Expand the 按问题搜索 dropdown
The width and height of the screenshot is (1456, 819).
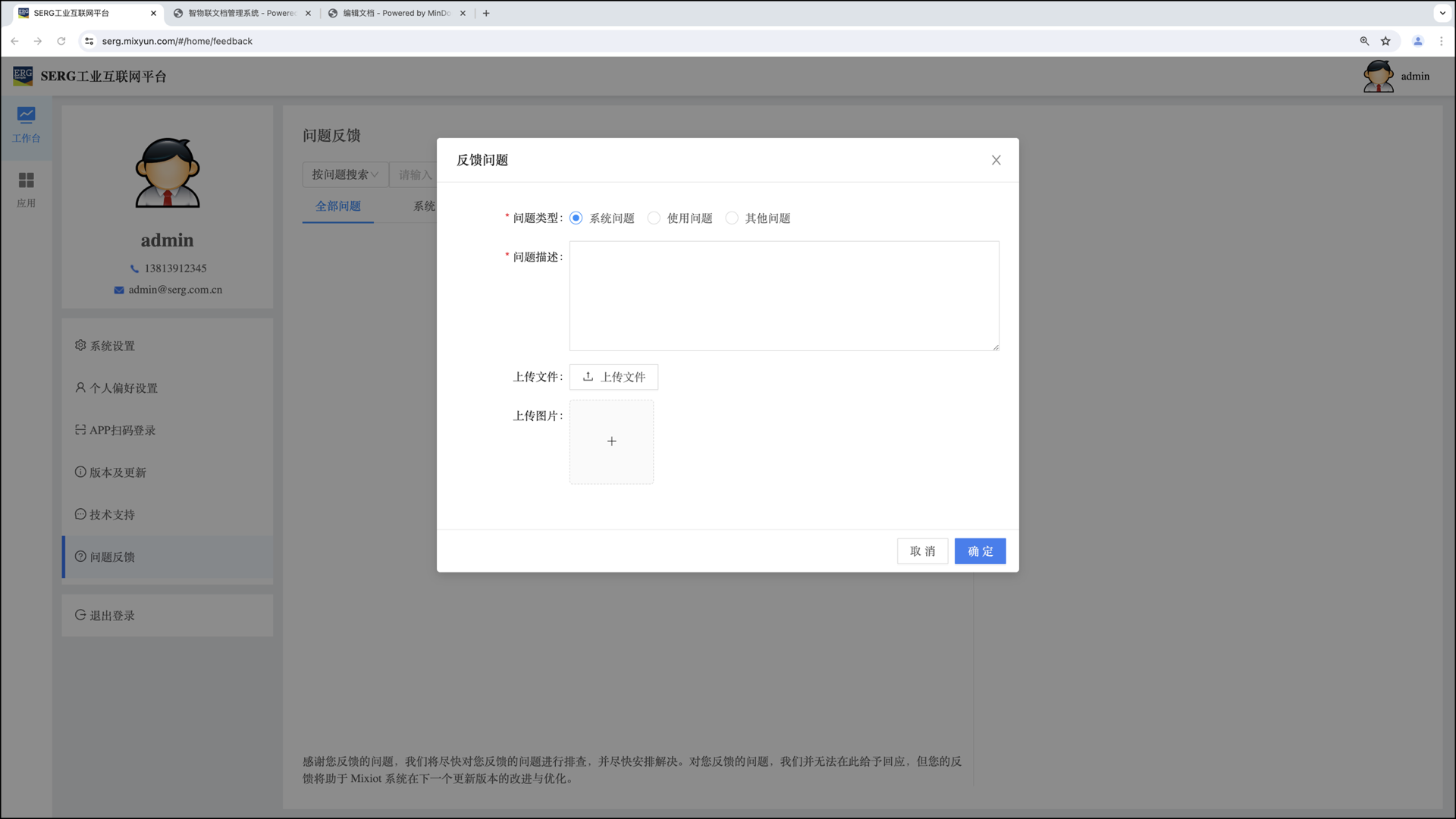(x=345, y=174)
